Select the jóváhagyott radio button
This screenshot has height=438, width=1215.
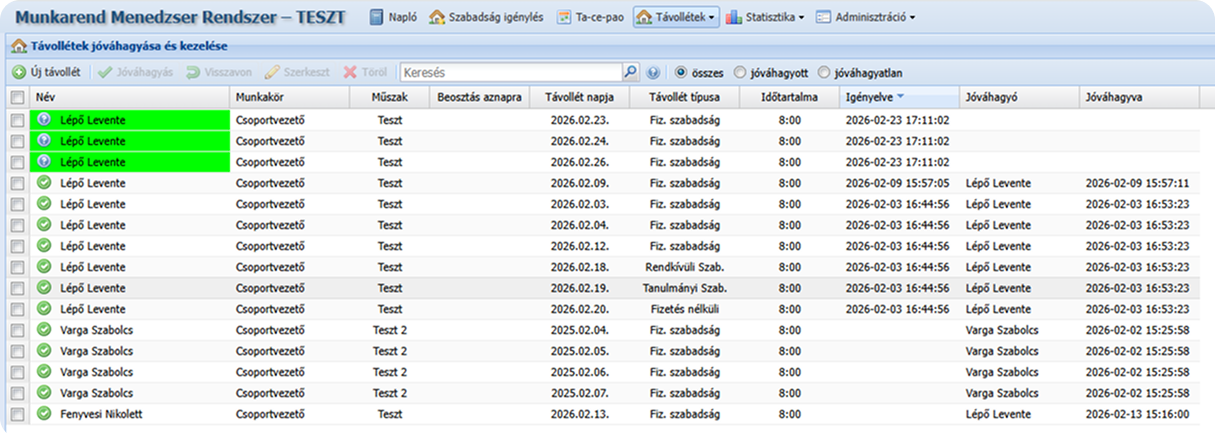(x=740, y=73)
